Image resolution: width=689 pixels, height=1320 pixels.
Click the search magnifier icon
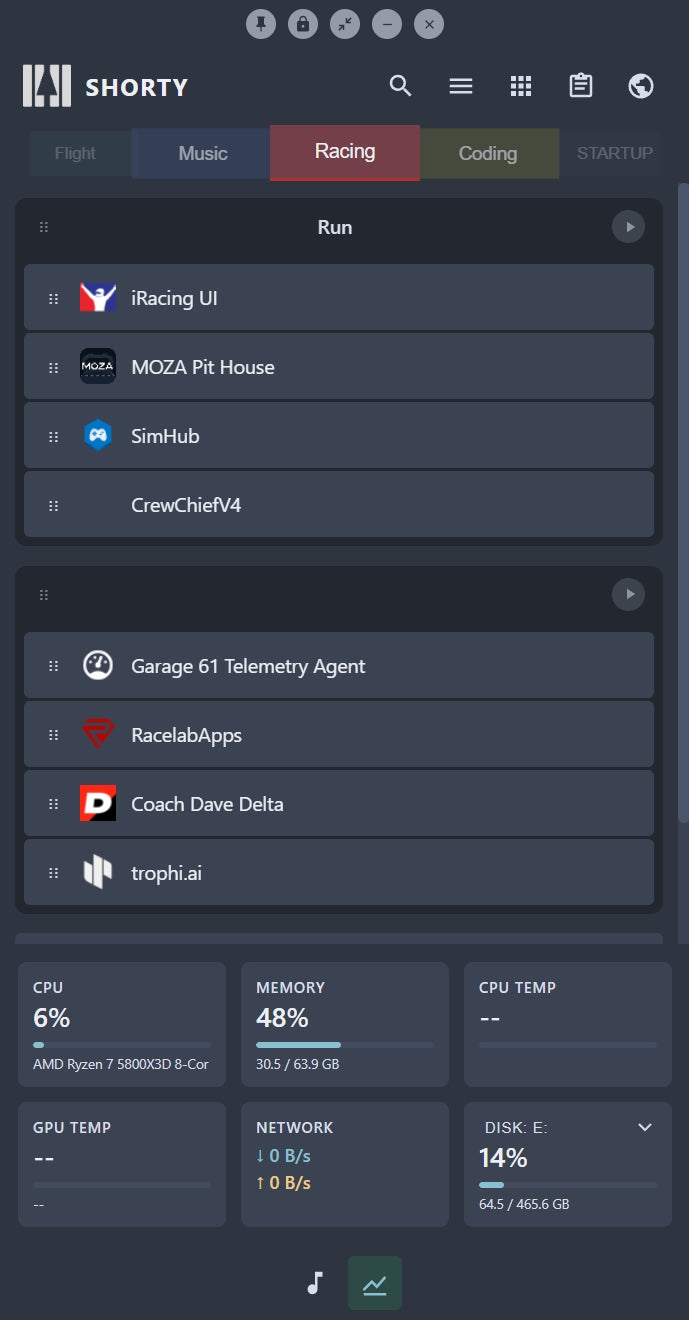click(x=400, y=86)
